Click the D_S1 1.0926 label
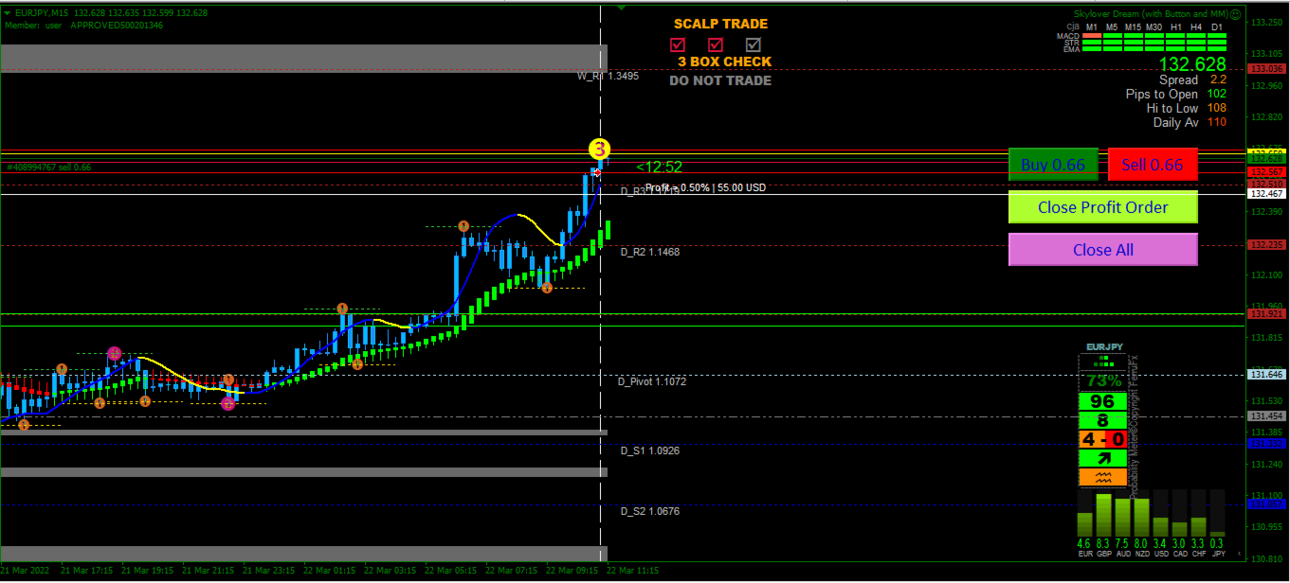 pos(650,451)
